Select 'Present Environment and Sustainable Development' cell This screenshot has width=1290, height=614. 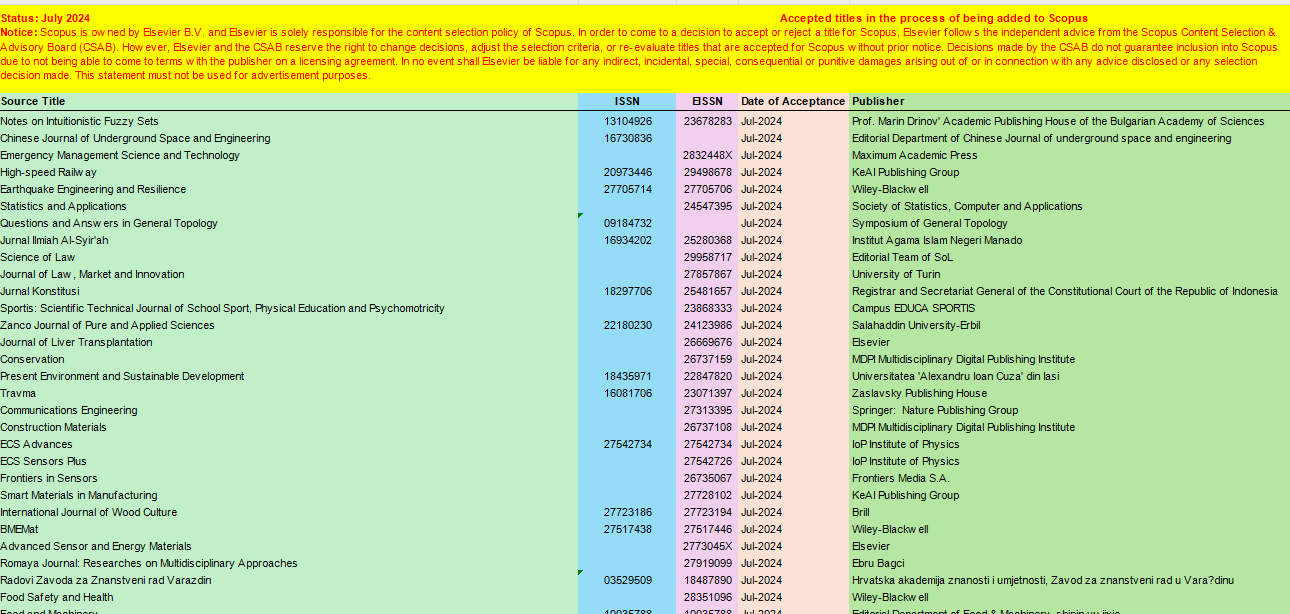tap(289, 376)
